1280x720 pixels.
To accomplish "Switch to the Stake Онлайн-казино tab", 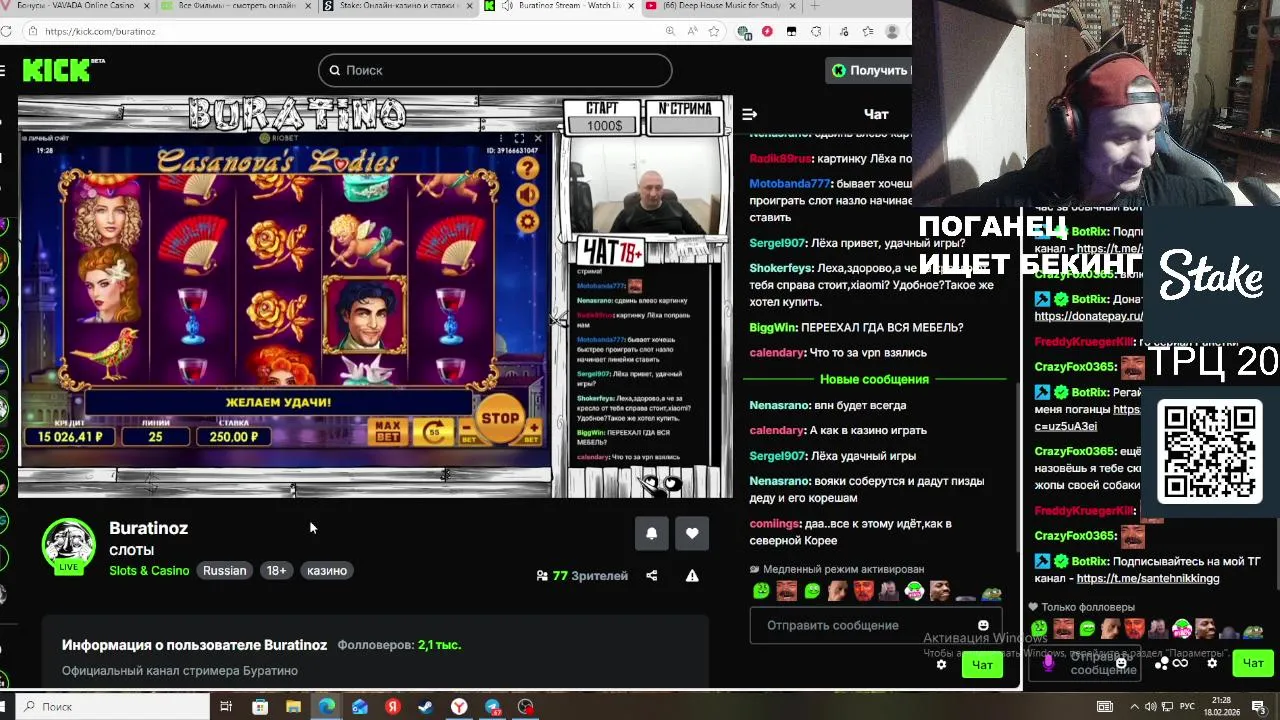I will [x=400, y=6].
